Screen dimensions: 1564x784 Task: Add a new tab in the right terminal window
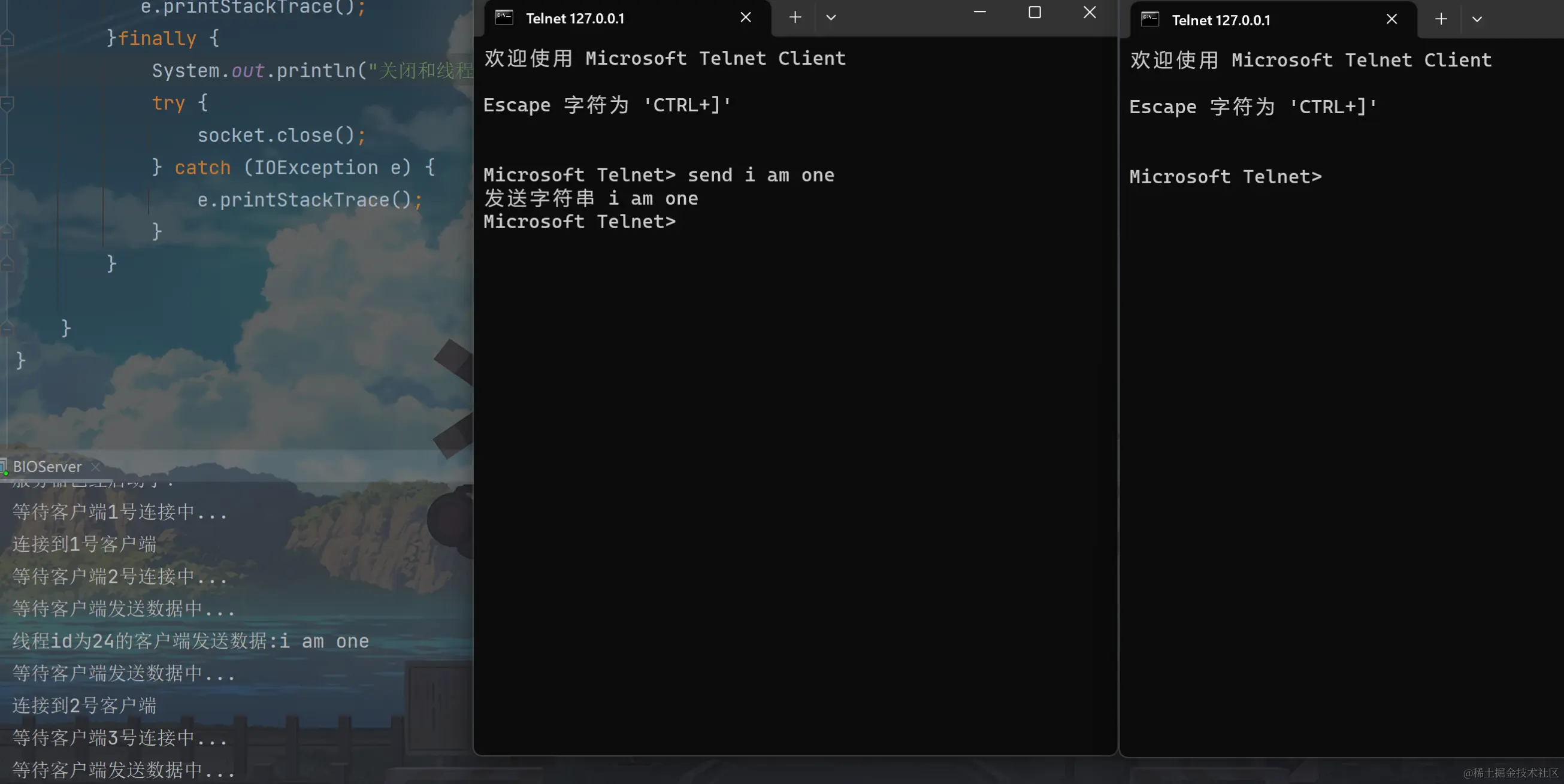click(x=1441, y=19)
